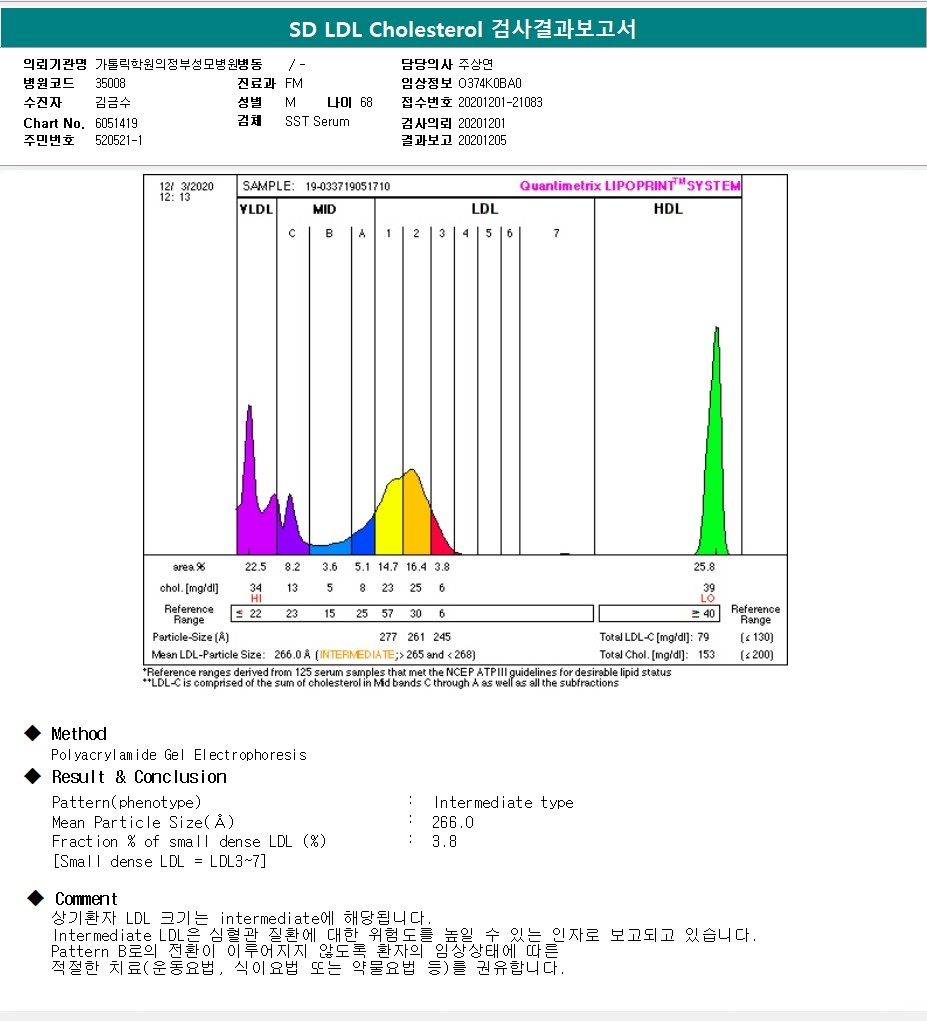Click the diamond bullet beside Result & Conclusion
Screen dimensions: 927x1021
(34, 777)
